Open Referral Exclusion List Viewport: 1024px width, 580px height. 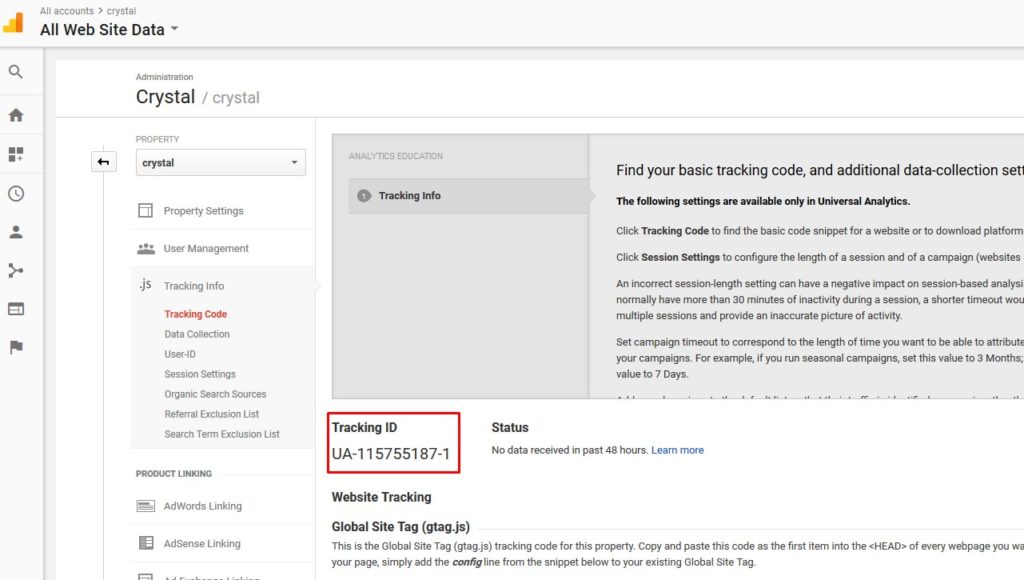(212, 414)
